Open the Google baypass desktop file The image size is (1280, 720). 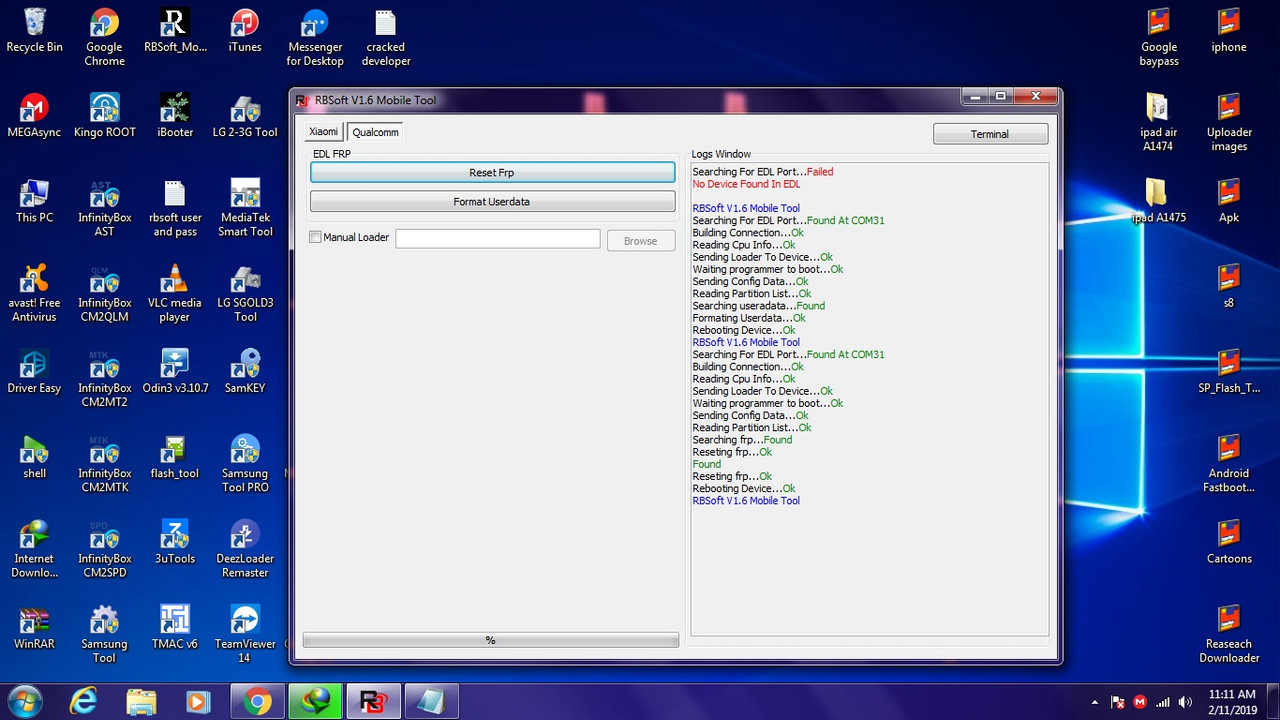1159,38
